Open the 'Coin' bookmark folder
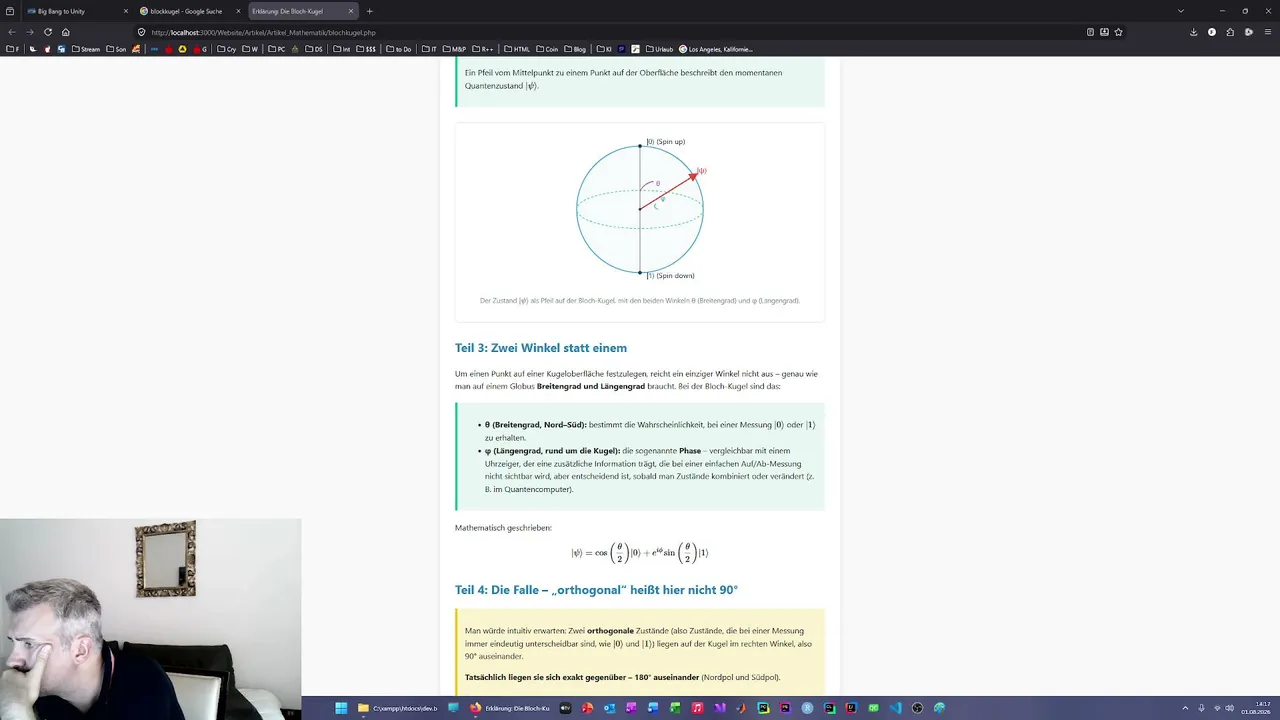 pyautogui.click(x=547, y=49)
